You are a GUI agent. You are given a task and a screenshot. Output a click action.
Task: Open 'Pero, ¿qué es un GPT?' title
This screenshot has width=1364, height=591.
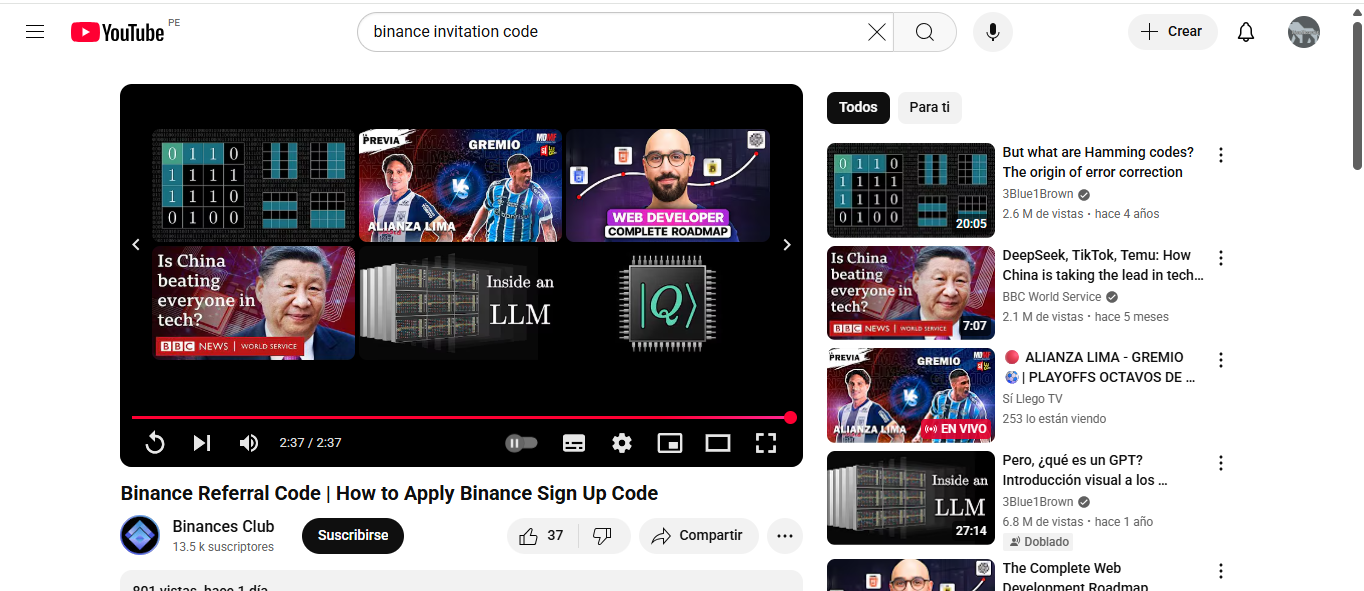pos(1086,470)
